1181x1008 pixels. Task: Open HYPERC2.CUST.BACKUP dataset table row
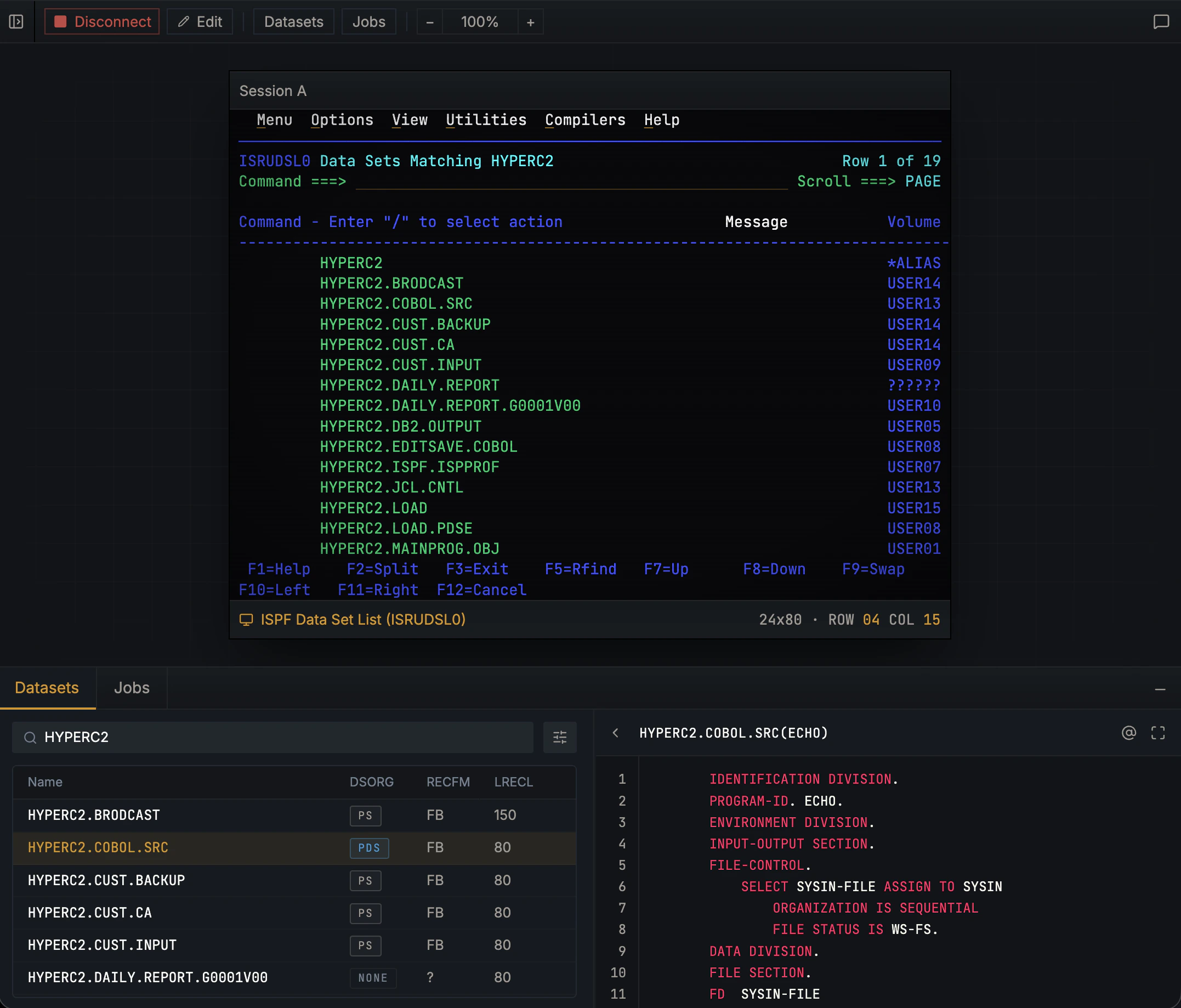point(294,880)
